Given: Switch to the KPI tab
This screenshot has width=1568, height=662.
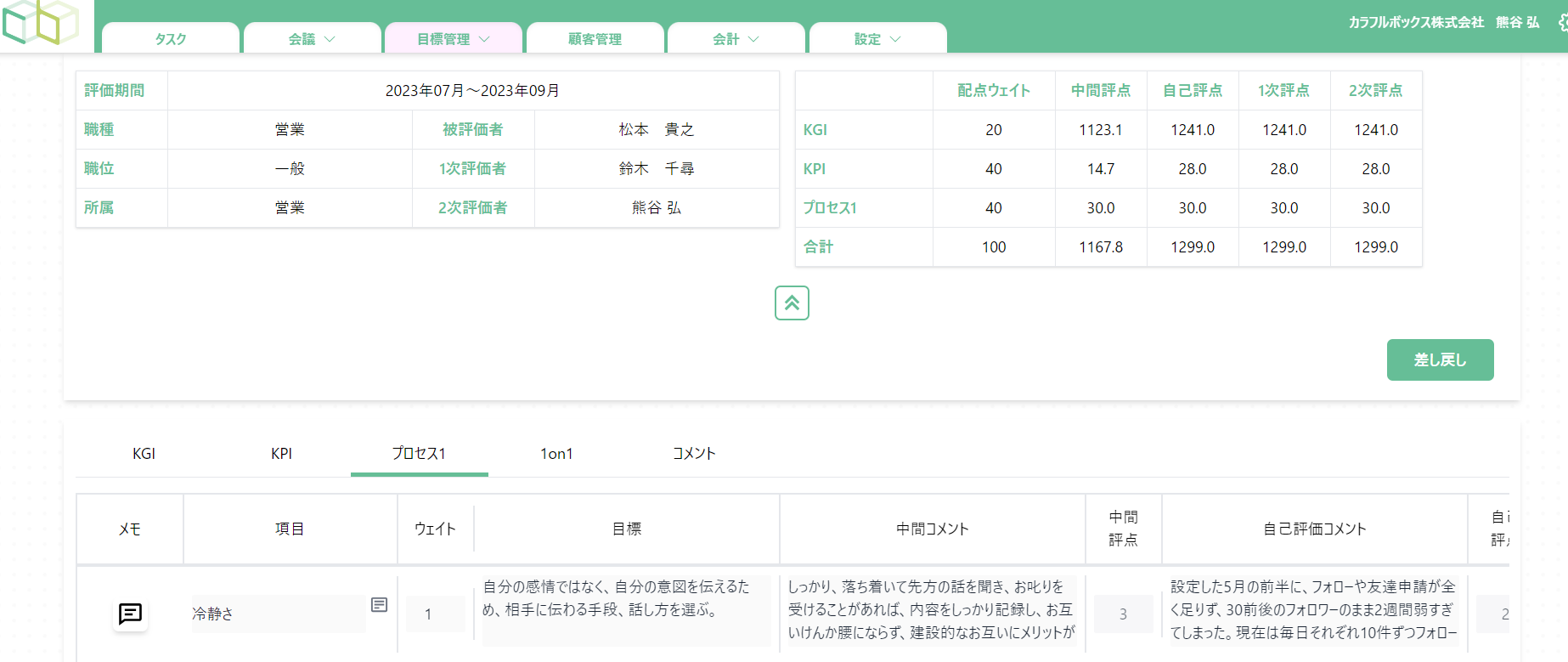Looking at the screenshot, I should pyautogui.click(x=282, y=454).
